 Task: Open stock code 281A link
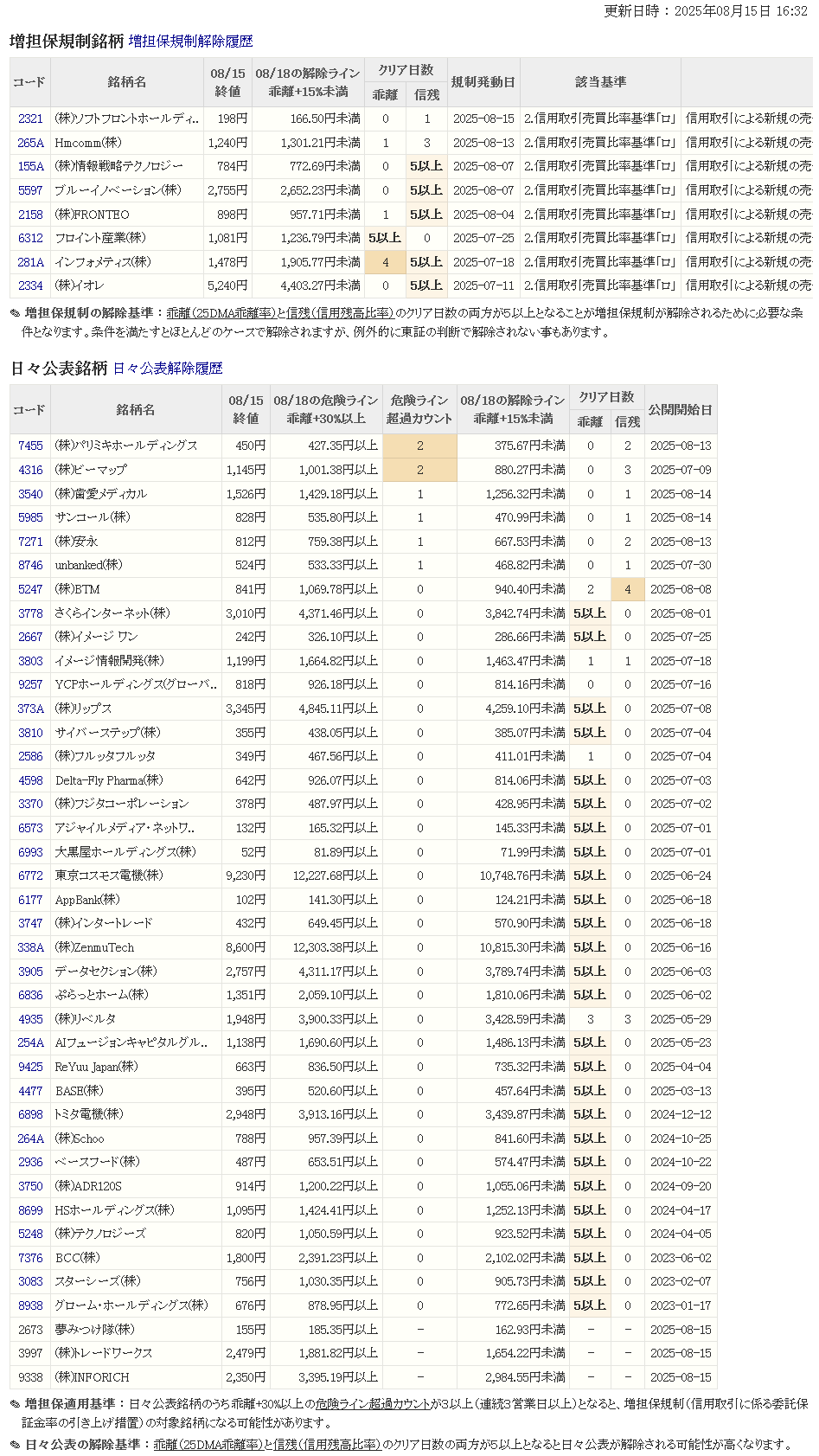(30, 262)
